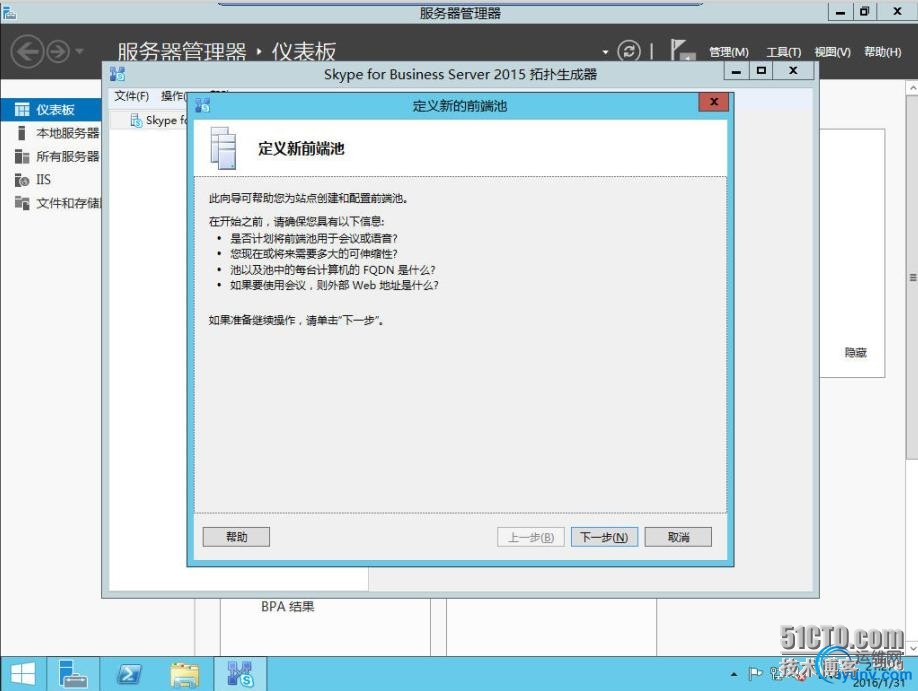The image size is (918, 691).
Task: Open the 文件(F) menu in Topology Builder
Action: coord(131,96)
